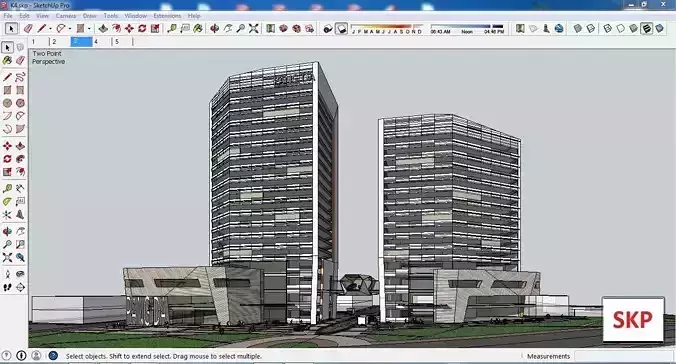Select the Dimension tool
The width and height of the screenshot is (676, 364).
20,188
